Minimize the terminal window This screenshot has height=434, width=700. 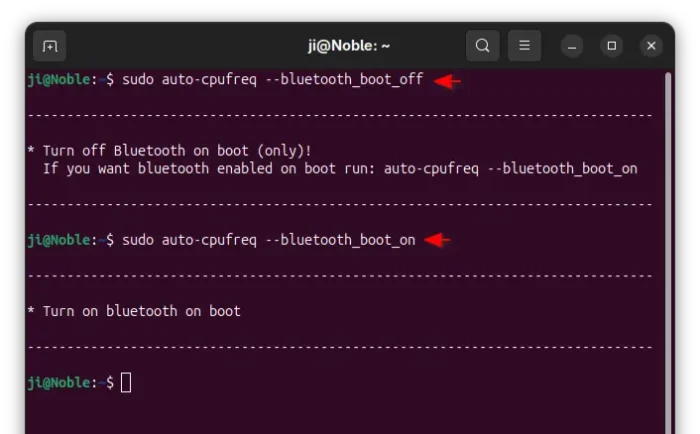pyautogui.click(x=572, y=46)
